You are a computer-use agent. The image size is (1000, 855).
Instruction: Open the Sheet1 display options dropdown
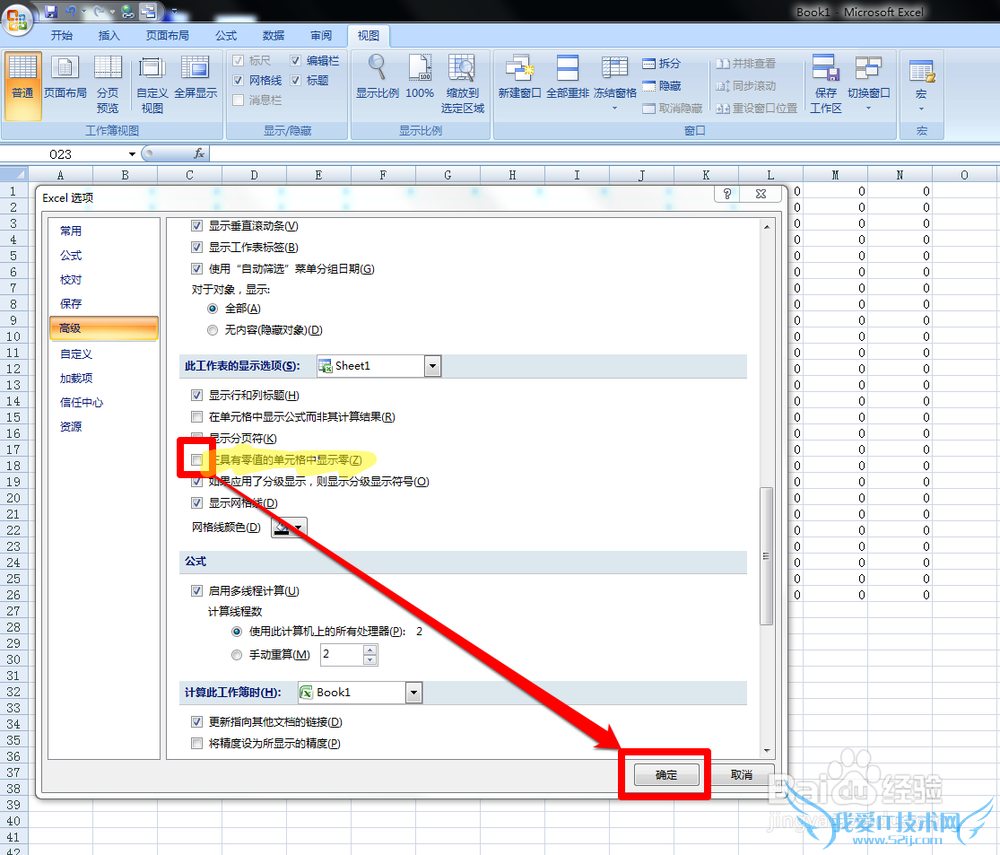(433, 366)
